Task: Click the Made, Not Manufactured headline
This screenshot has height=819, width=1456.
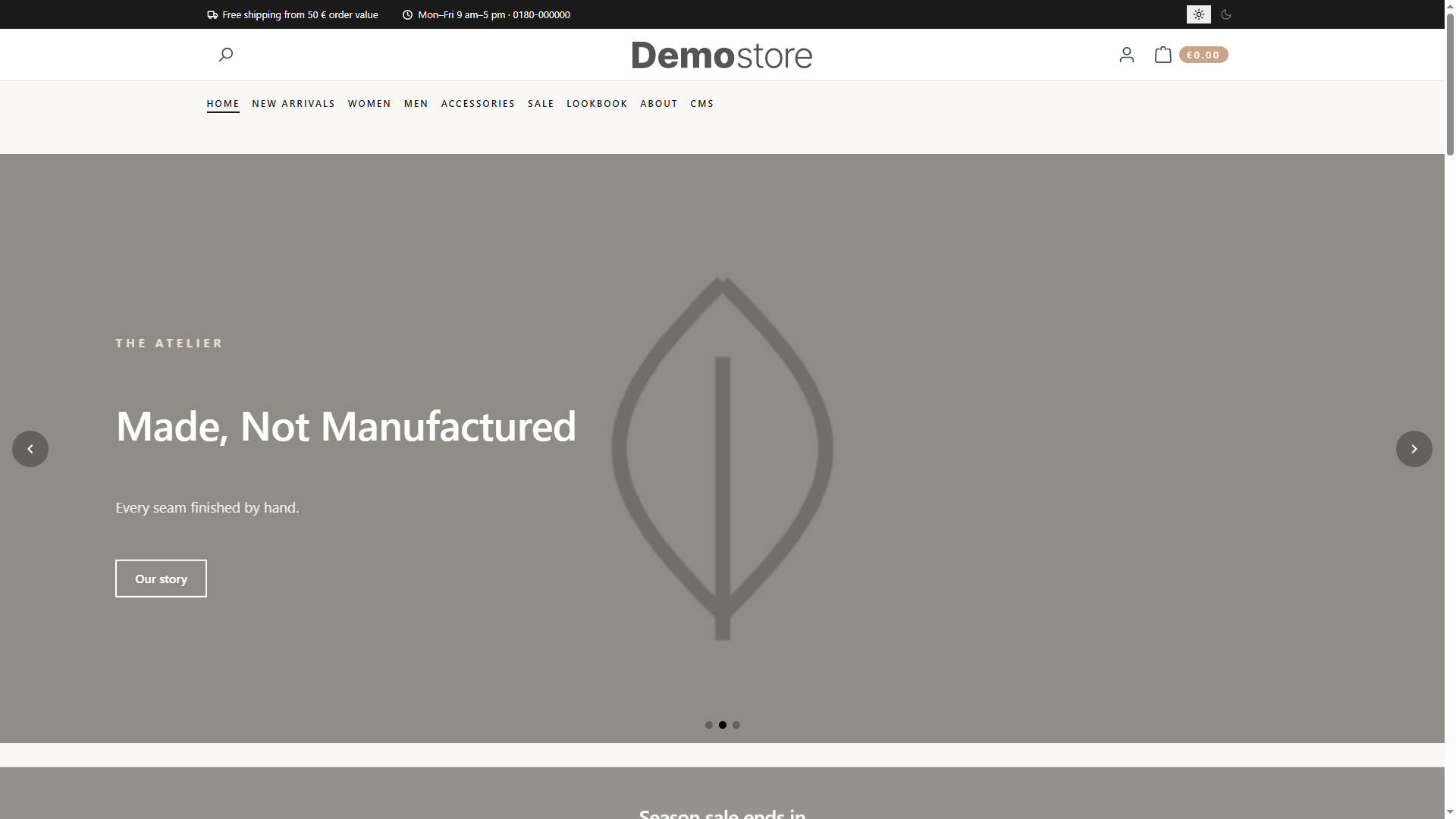Action: coord(346,427)
